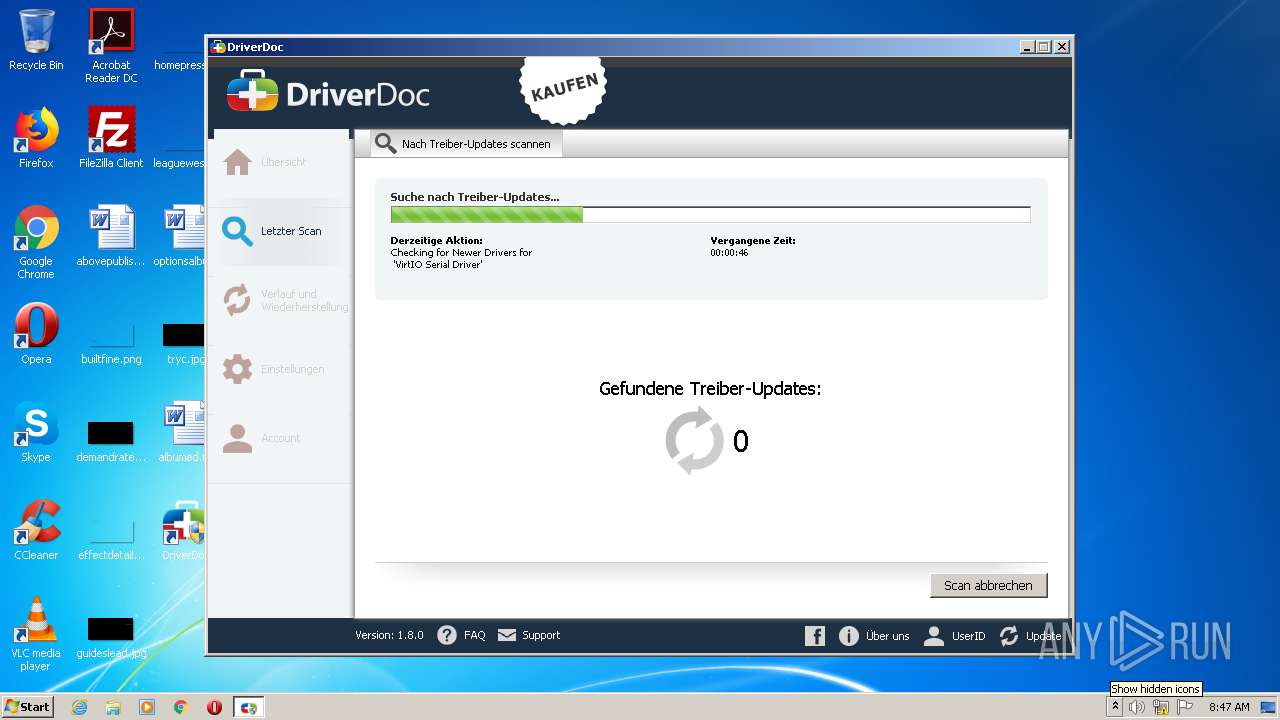1280x720 pixels.
Task: Click the taskbar clock showing 8:47 AM
Action: pyautogui.click(x=1229, y=707)
